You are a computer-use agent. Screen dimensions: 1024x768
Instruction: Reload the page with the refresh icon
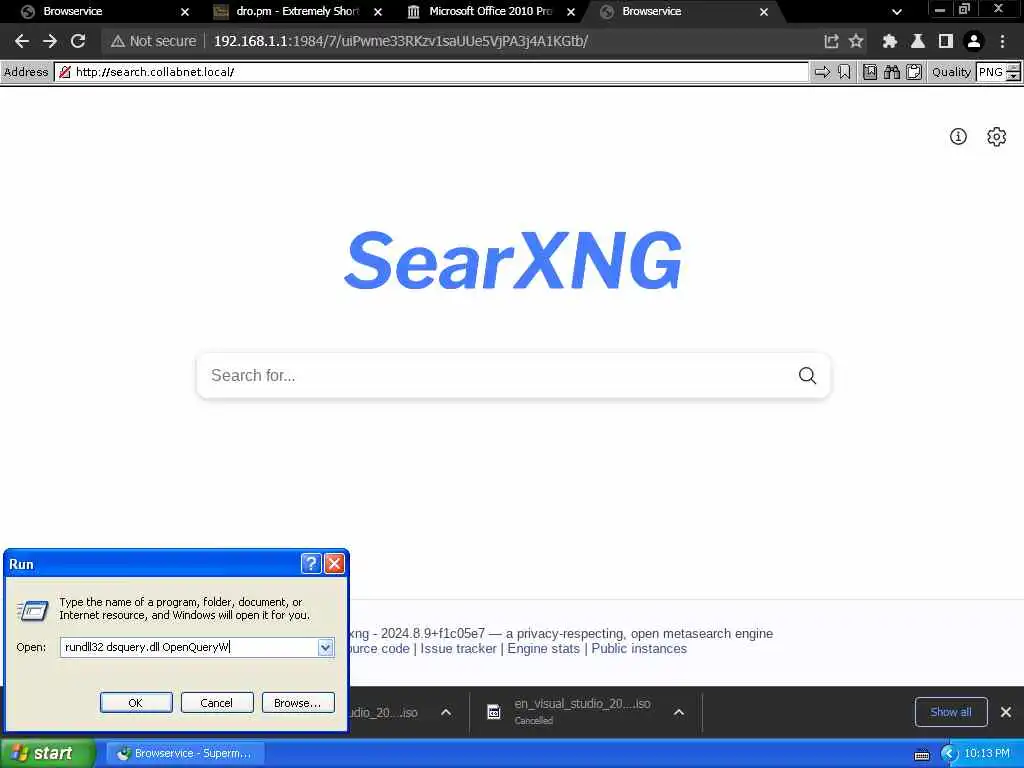coord(78,41)
